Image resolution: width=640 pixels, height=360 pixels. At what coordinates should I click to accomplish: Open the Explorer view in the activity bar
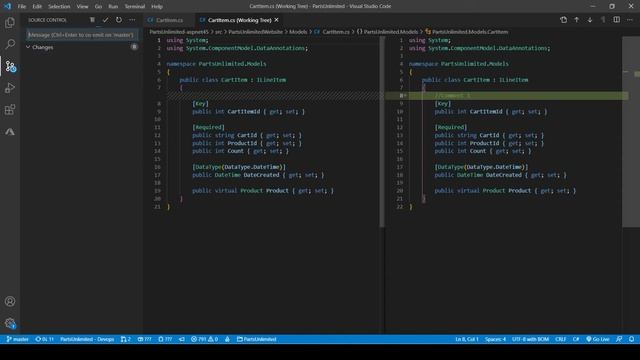pos(10,22)
